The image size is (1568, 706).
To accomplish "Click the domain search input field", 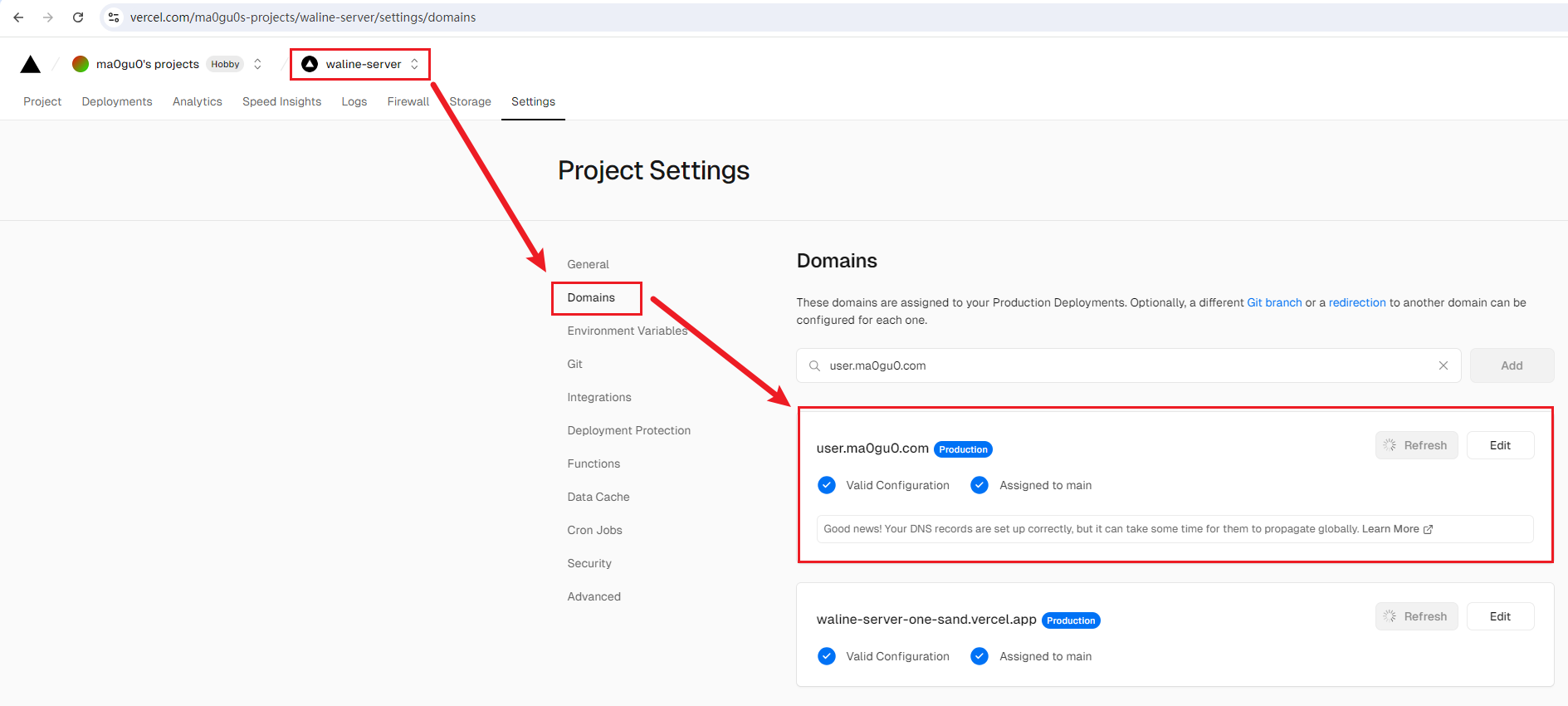I will pos(1129,365).
